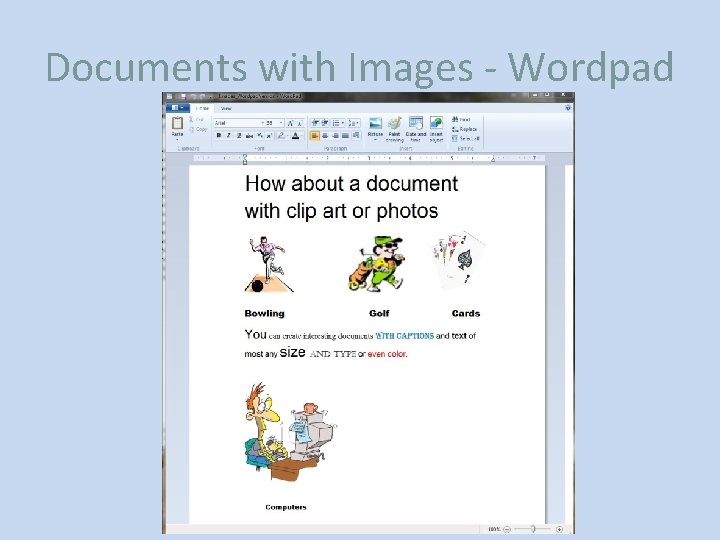The image size is (720, 540).
Task: Toggle Strikethrough formatting
Action: click(249, 135)
